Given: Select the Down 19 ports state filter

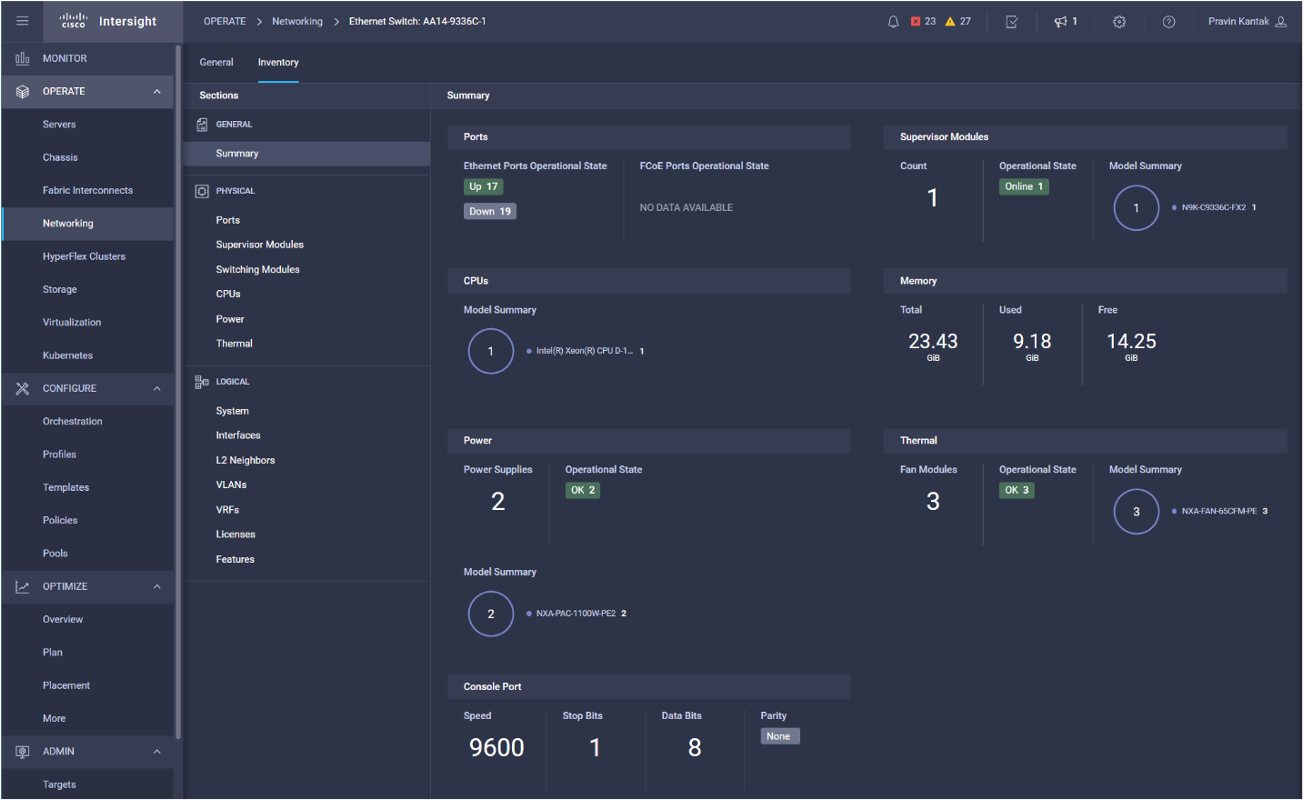Looking at the screenshot, I should point(489,210).
